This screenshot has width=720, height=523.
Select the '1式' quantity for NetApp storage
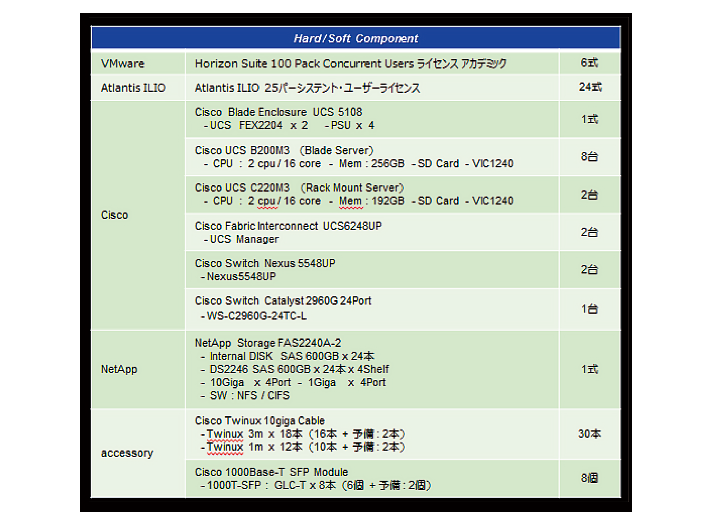(590, 369)
